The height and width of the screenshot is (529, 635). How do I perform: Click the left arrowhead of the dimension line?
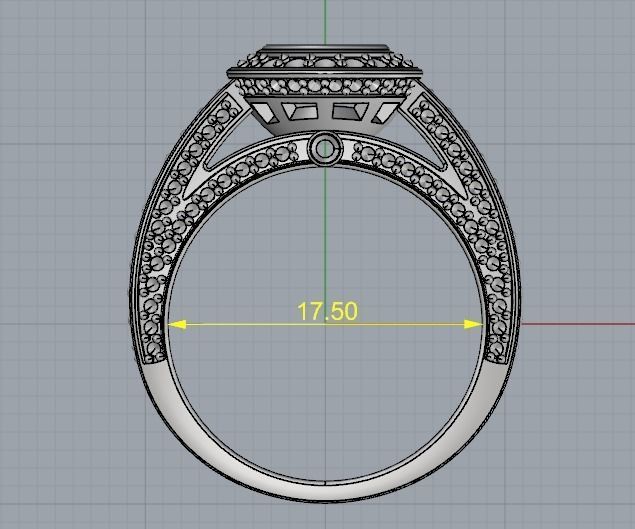click(x=177, y=324)
